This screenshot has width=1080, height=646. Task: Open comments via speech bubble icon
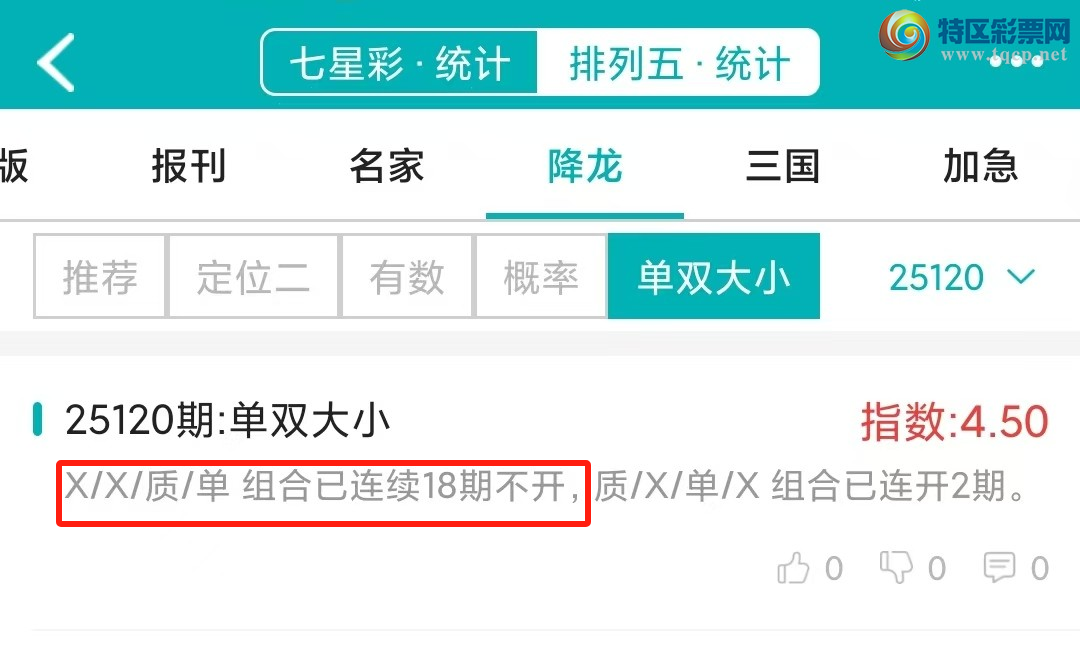point(999,568)
